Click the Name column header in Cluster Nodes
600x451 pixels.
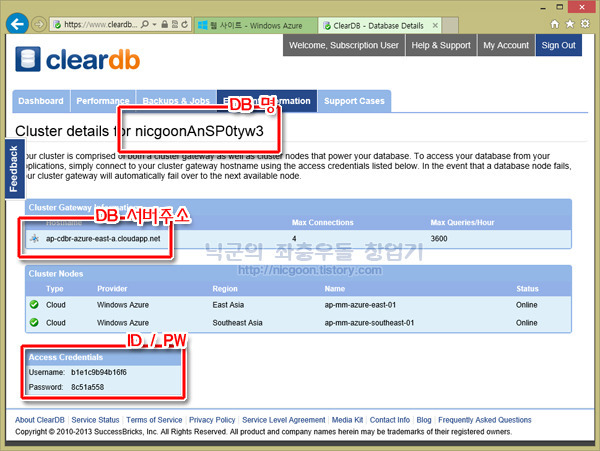[x=335, y=289]
